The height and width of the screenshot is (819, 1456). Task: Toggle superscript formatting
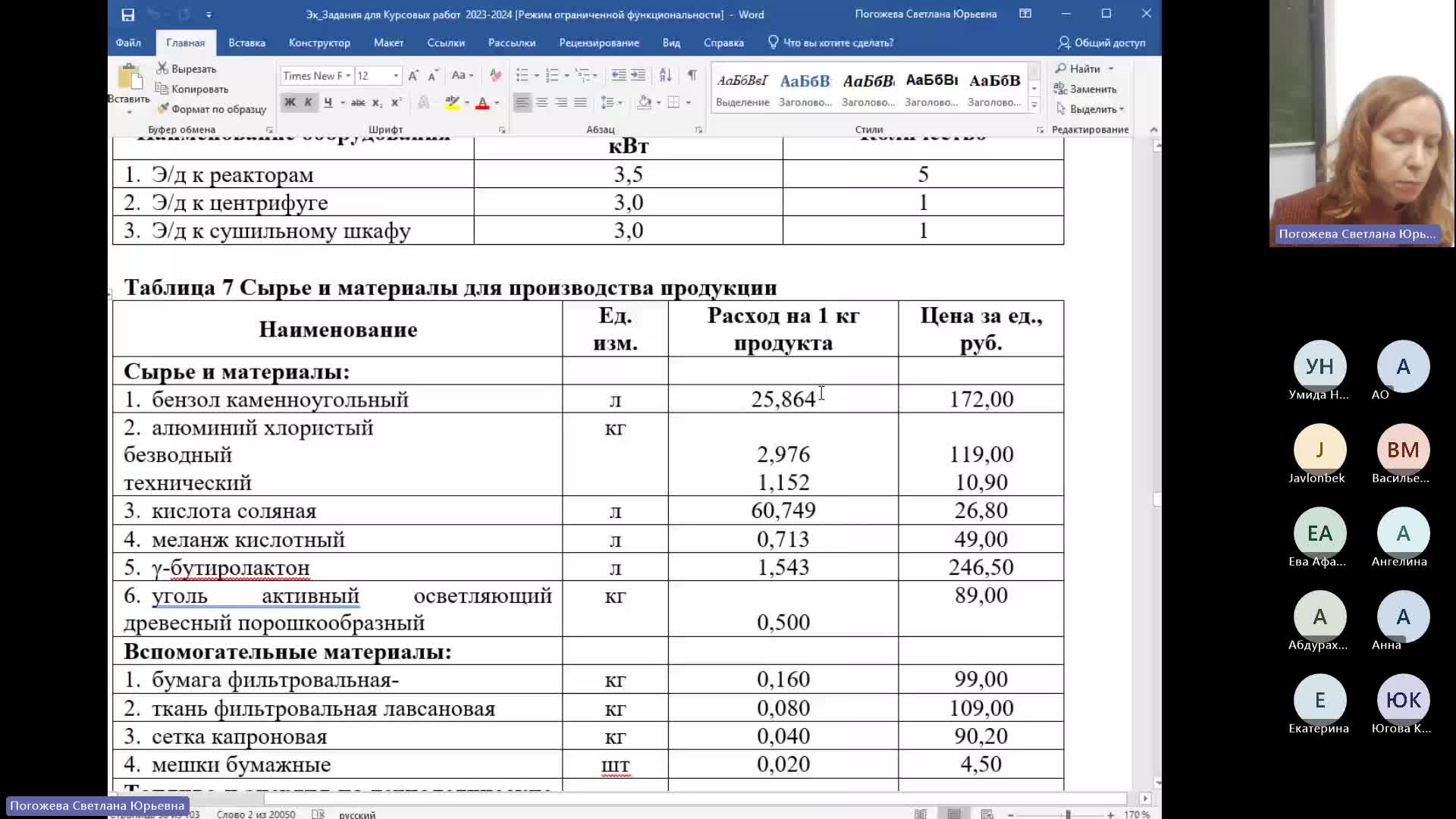[x=396, y=102]
